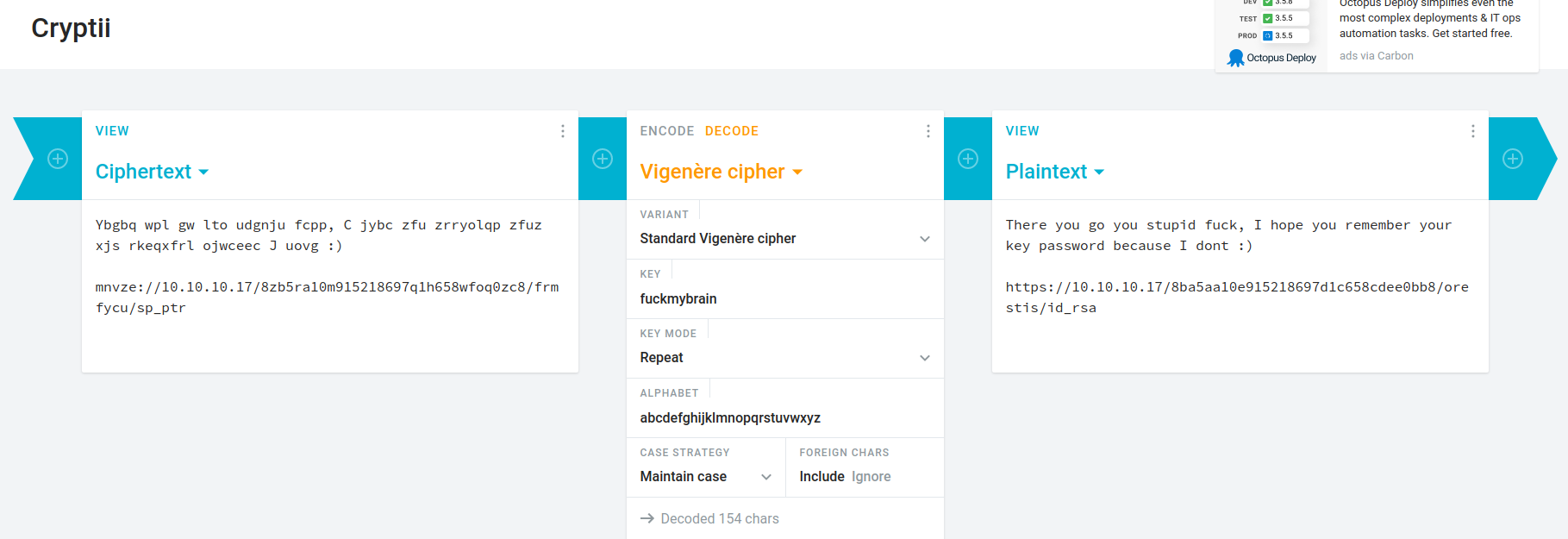Add a brick after the Plaintext panel
Image resolution: width=1568 pixels, height=539 pixels.
pyautogui.click(x=1513, y=159)
